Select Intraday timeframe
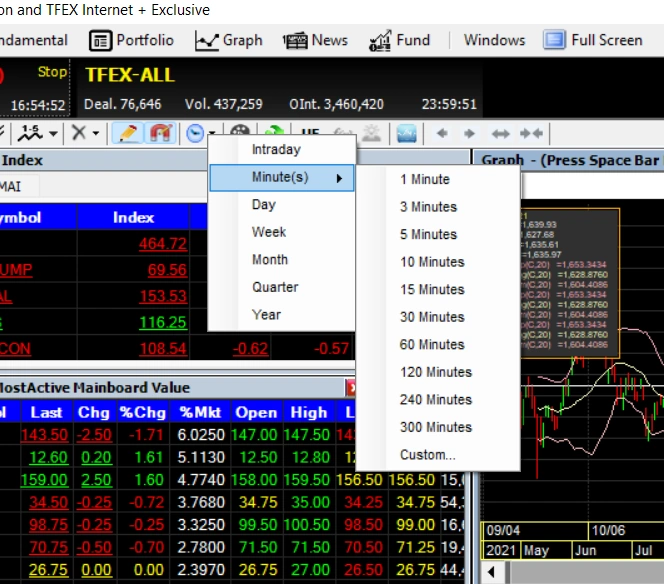 pos(282,149)
